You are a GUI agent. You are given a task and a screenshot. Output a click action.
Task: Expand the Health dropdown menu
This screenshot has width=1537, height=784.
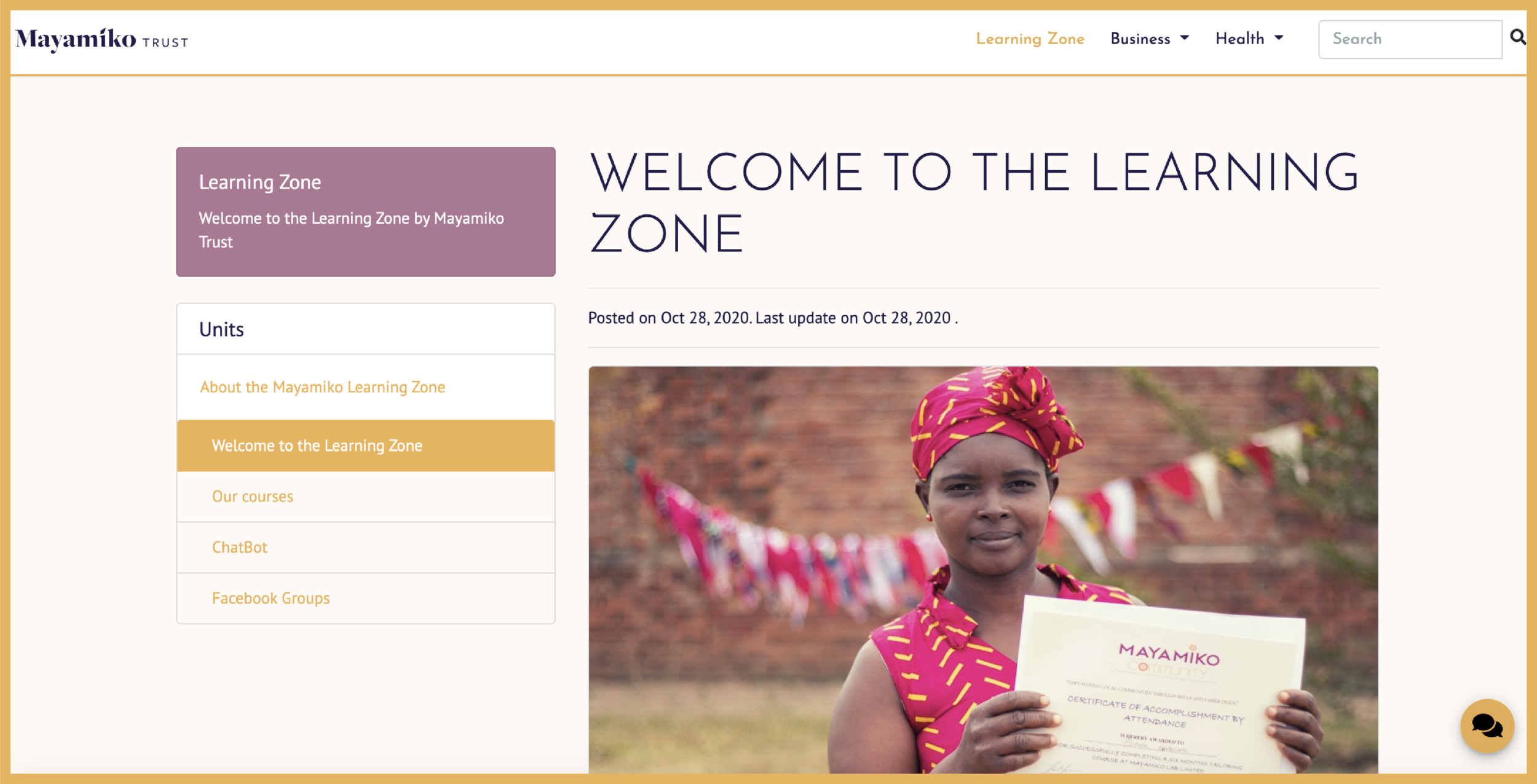1249,39
